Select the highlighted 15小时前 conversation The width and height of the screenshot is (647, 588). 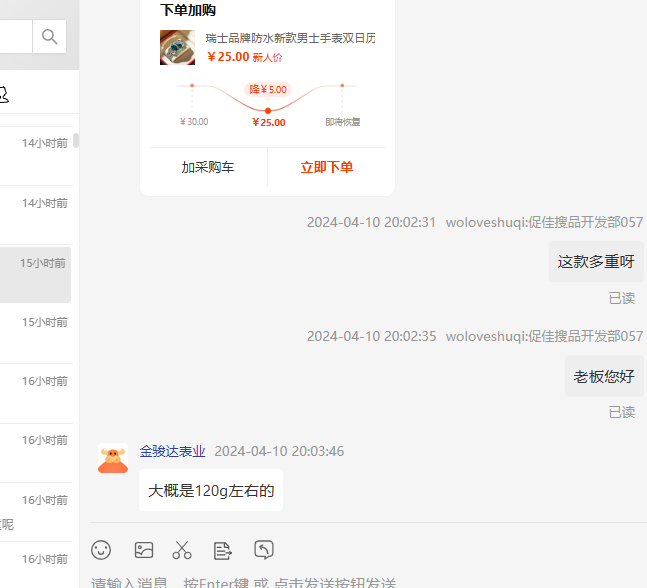click(35, 274)
